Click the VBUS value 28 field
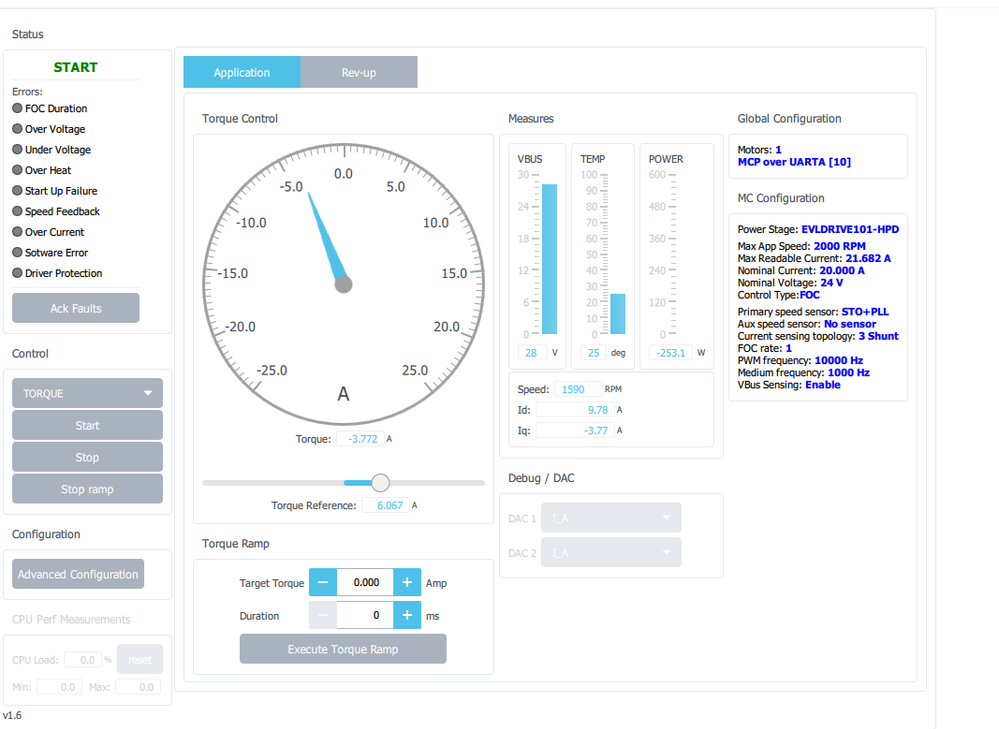 click(532, 352)
